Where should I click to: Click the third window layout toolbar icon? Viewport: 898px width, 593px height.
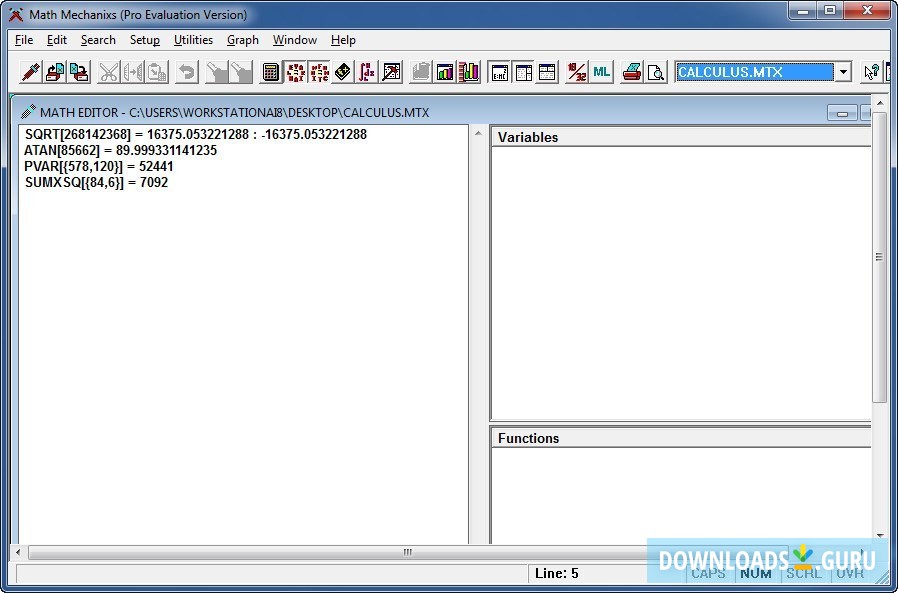(x=548, y=72)
